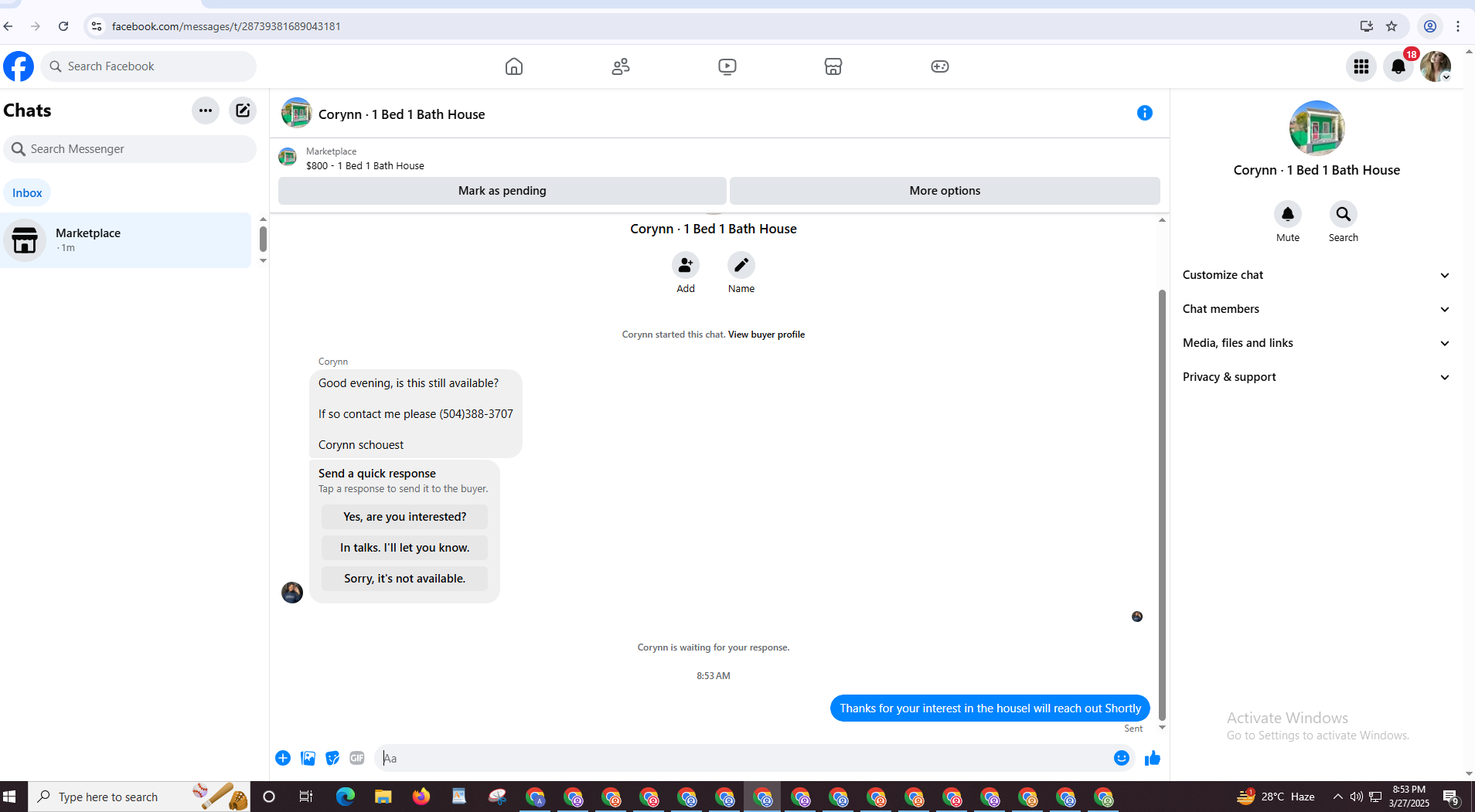
Task: Open emoji picker in message box
Action: (x=1122, y=758)
